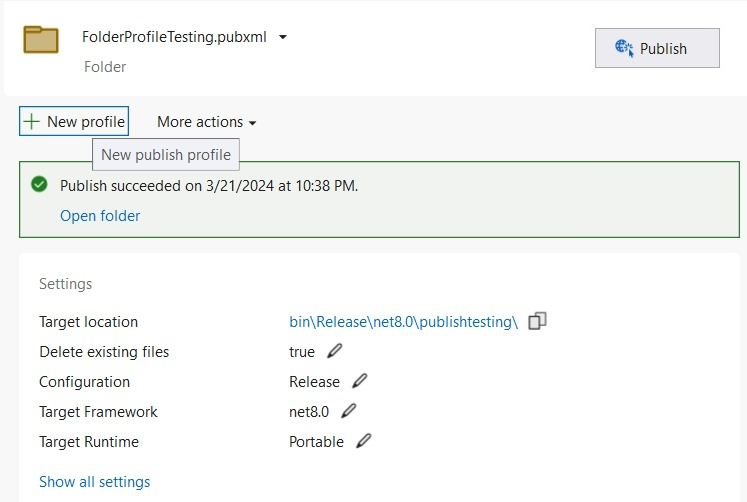Click the Target location label

pos(89,321)
